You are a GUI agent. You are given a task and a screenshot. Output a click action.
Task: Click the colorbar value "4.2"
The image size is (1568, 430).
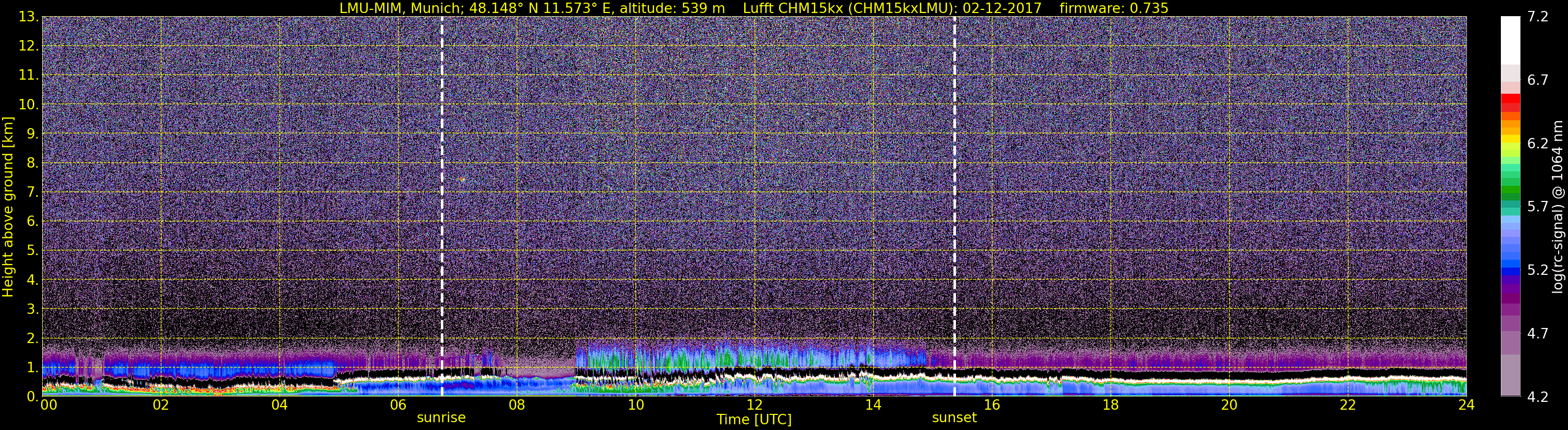click(1538, 397)
